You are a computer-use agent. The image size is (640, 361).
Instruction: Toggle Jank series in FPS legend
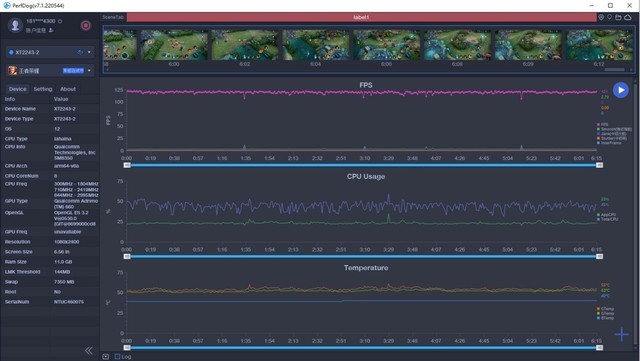[611, 134]
